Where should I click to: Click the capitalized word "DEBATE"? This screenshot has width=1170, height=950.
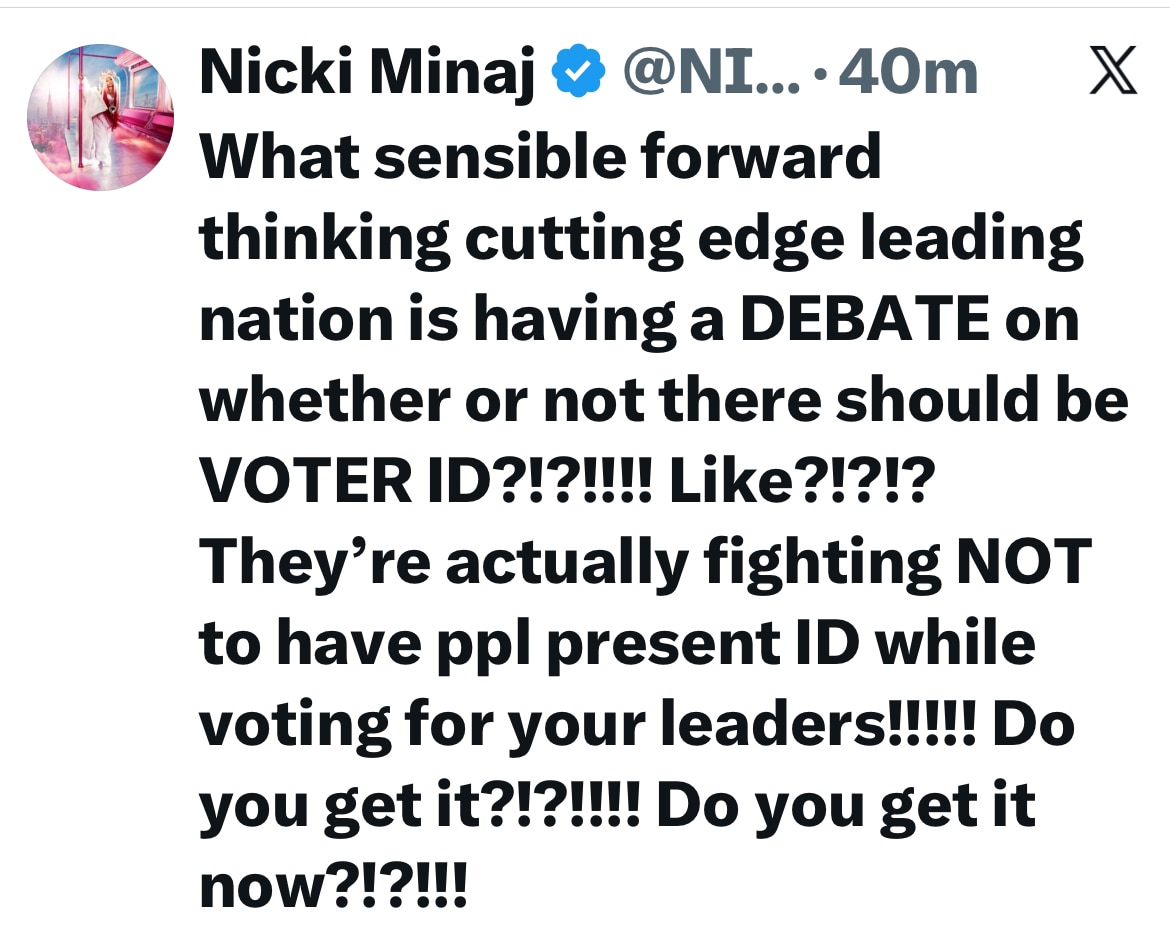tap(862, 318)
